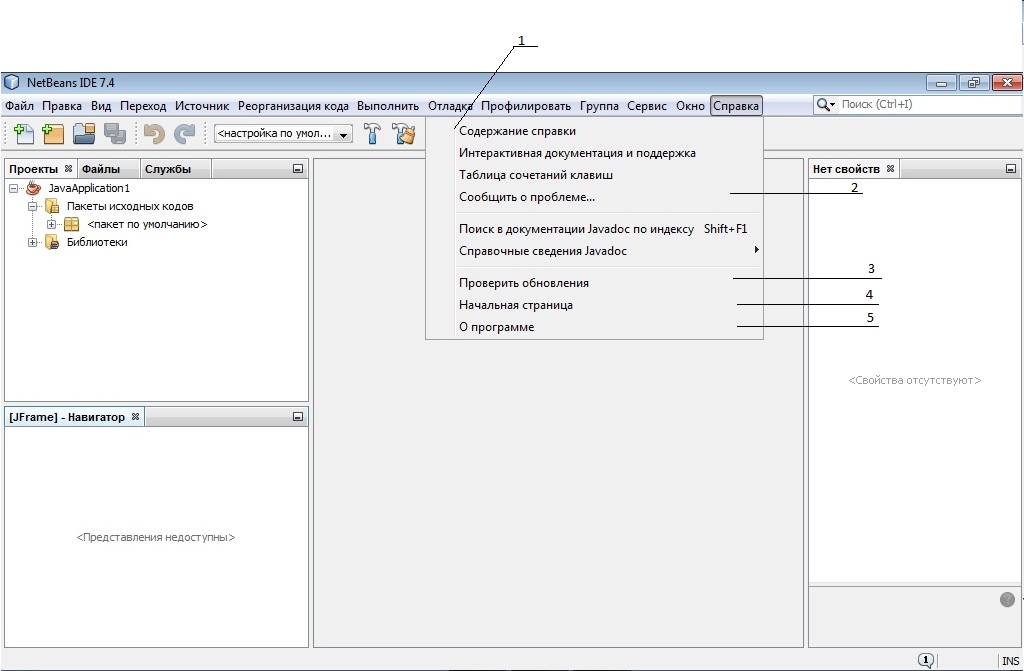Open the Группа menu
The width and height of the screenshot is (1024, 671).
pyautogui.click(x=600, y=106)
